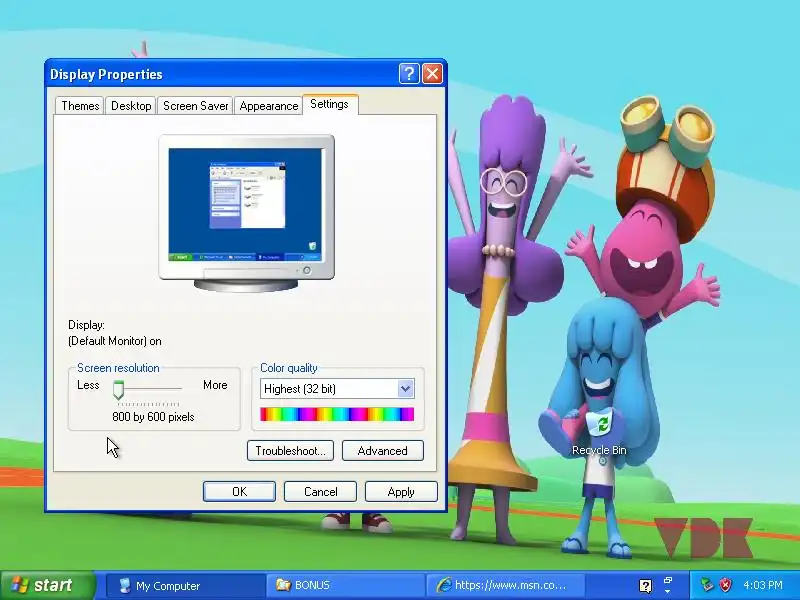Open the Screen Saver tab
The width and height of the screenshot is (800, 600).
tap(195, 106)
